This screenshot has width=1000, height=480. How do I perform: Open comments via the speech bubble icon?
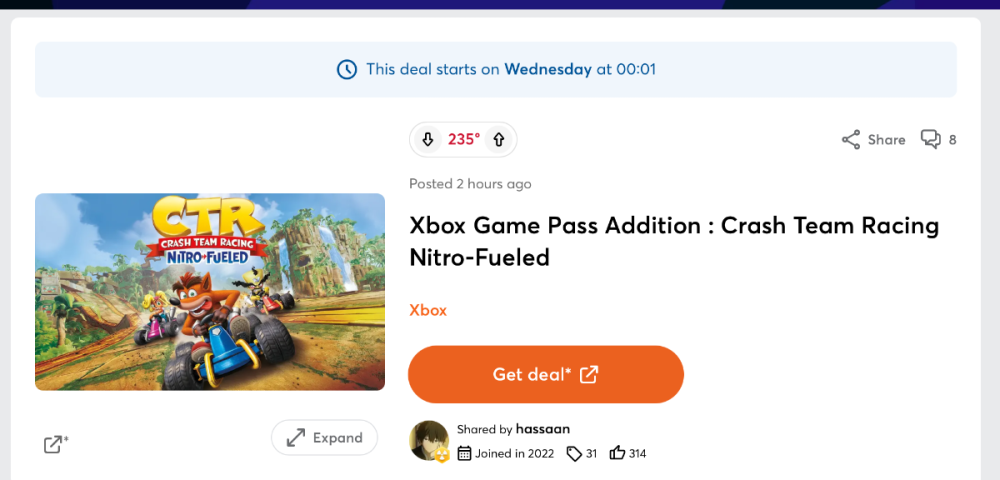[x=930, y=140]
